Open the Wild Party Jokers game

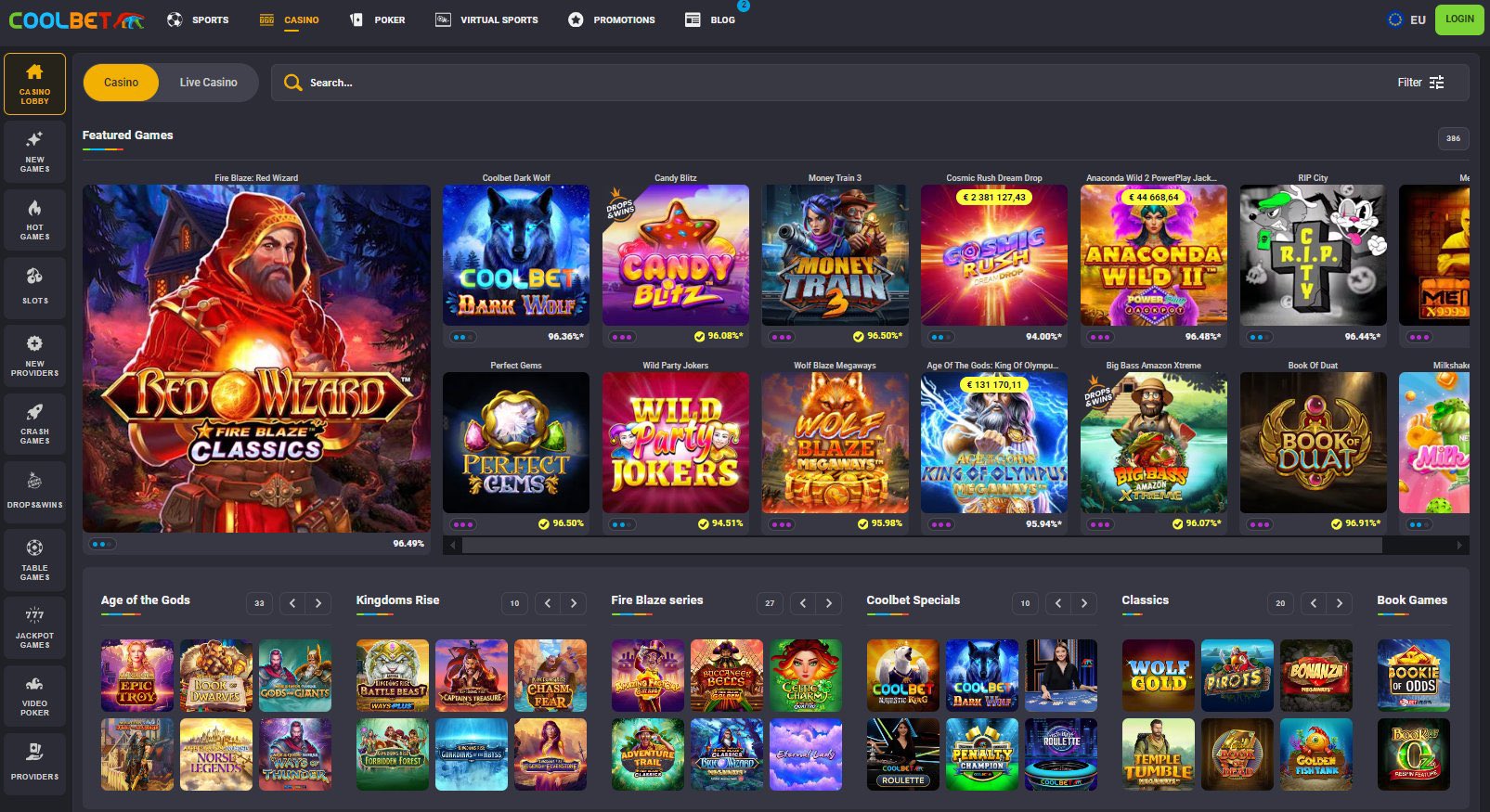[676, 443]
